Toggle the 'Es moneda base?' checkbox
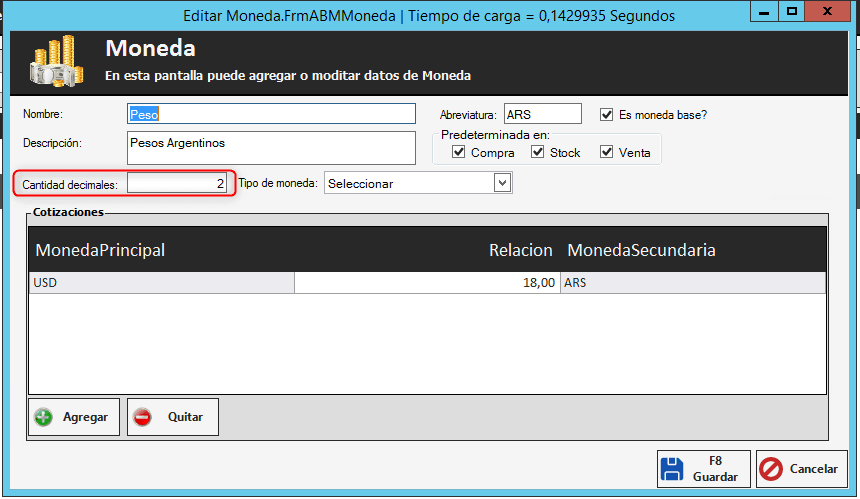860x499 pixels. (606, 115)
